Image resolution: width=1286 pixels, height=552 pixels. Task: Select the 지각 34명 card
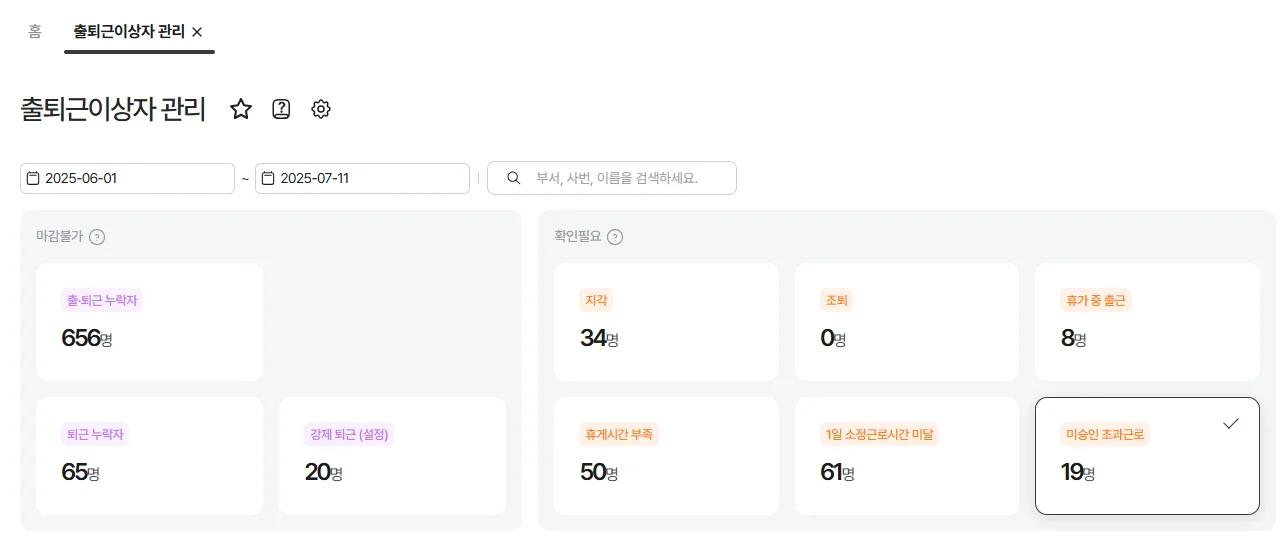[666, 322]
